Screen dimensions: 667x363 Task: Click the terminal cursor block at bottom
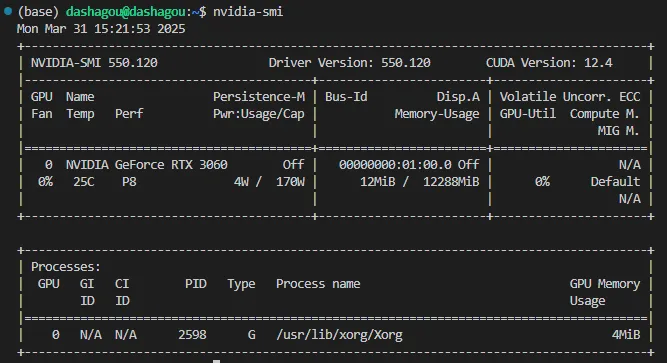tap(217, 361)
